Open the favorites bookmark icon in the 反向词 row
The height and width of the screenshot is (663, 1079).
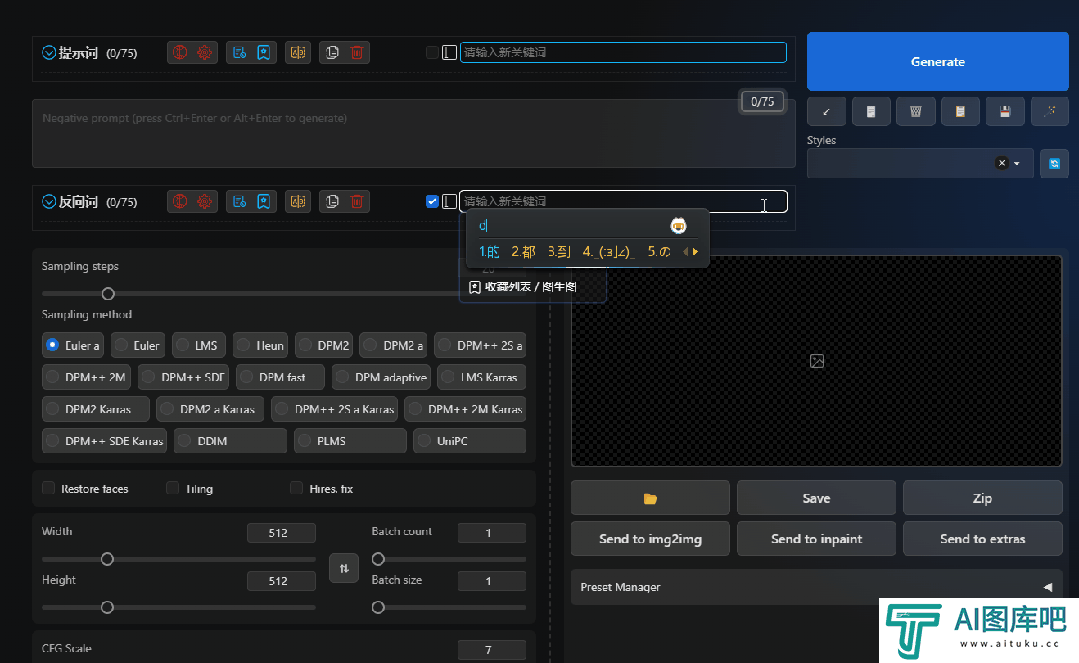pyautogui.click(x=264, y=202)
